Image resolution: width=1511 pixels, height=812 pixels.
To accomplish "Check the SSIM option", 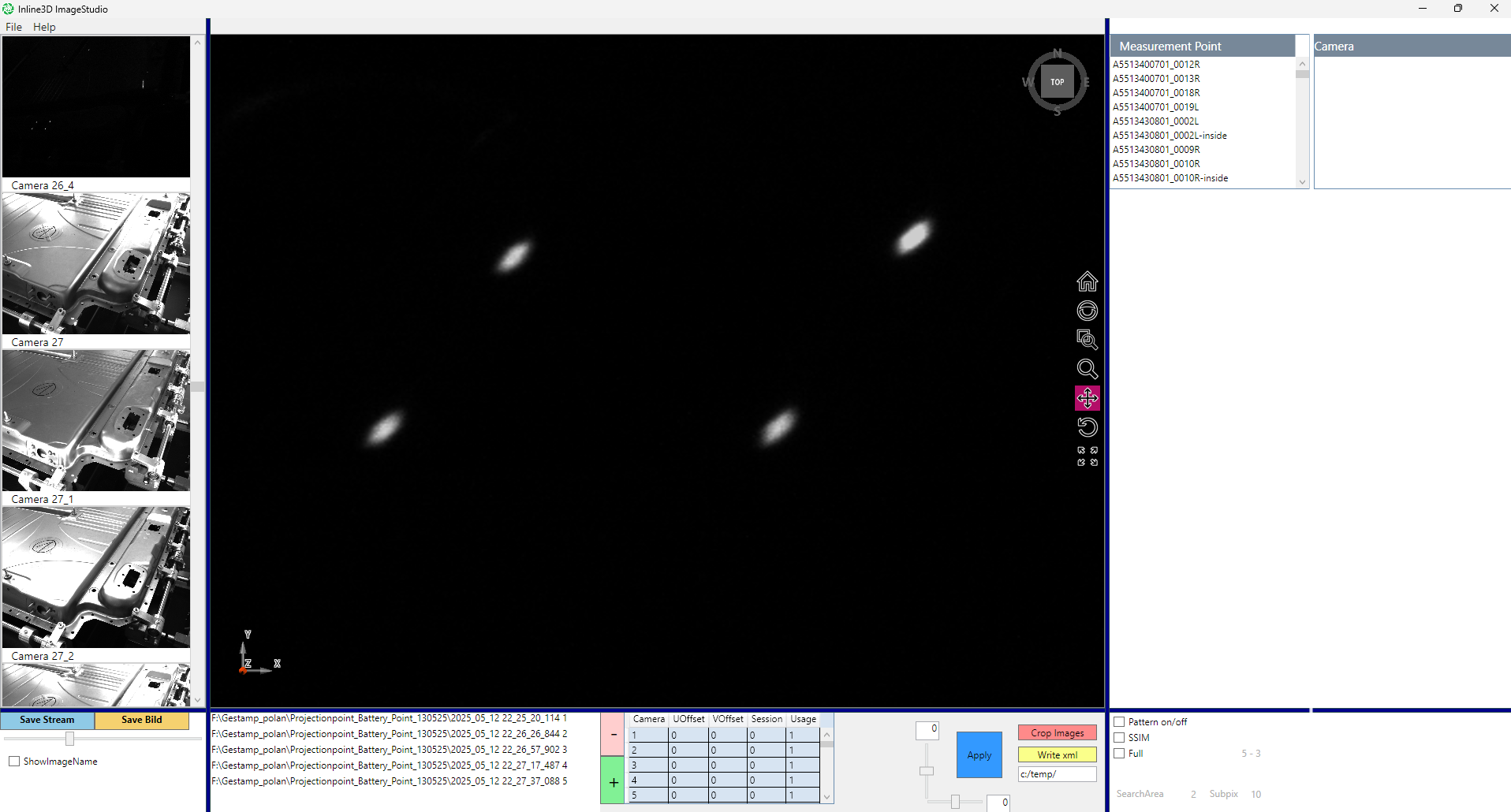I will pyautogui.click(x=1118, y=738).
